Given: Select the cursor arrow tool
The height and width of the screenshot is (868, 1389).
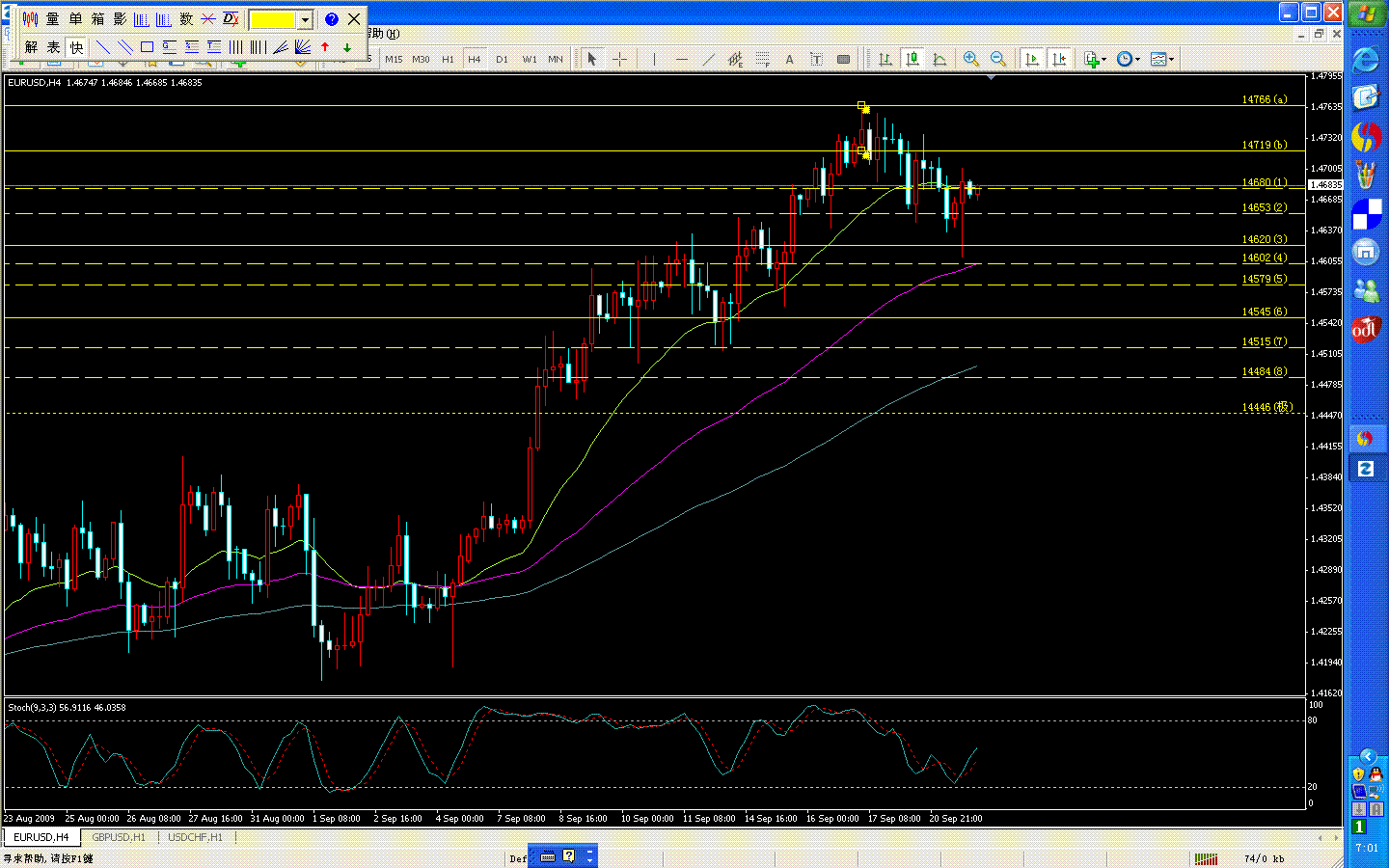Looking at the screenshot, I should click(592, 60).
